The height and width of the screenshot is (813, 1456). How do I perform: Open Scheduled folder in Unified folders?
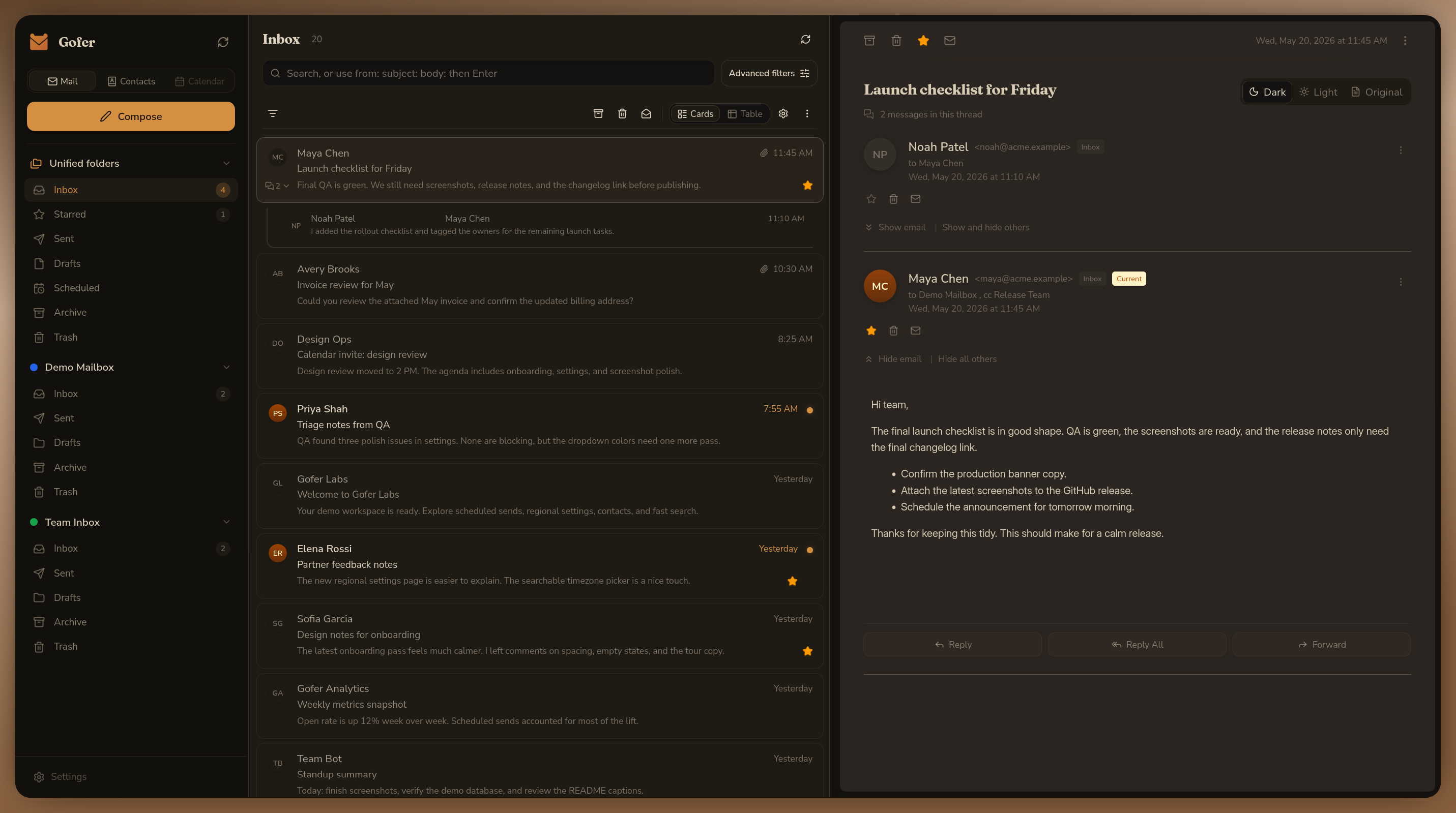pos(131,288)
